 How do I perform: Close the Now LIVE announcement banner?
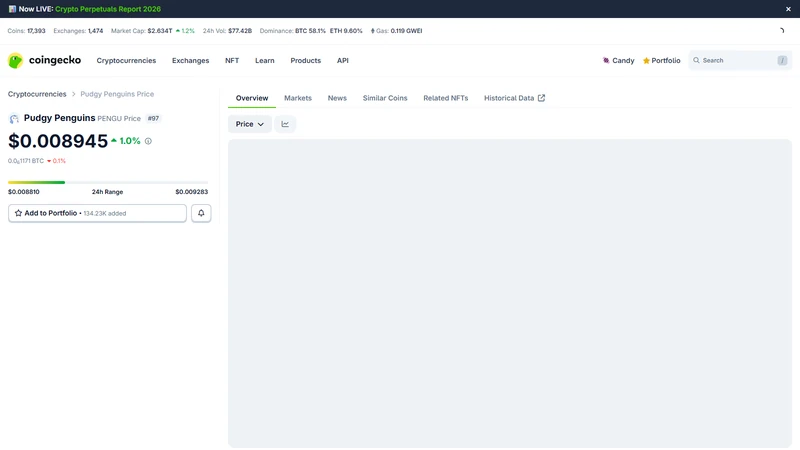(x=788, y=9)
